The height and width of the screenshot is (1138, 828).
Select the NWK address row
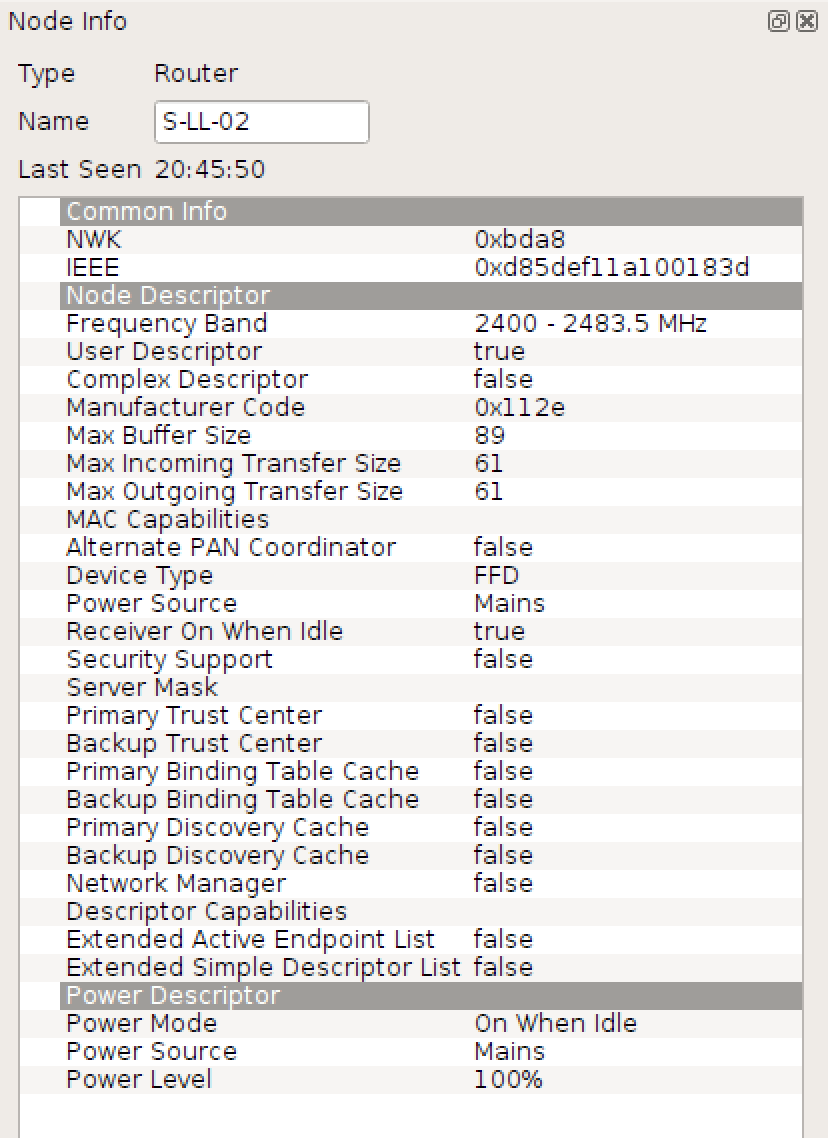[300, 239]
